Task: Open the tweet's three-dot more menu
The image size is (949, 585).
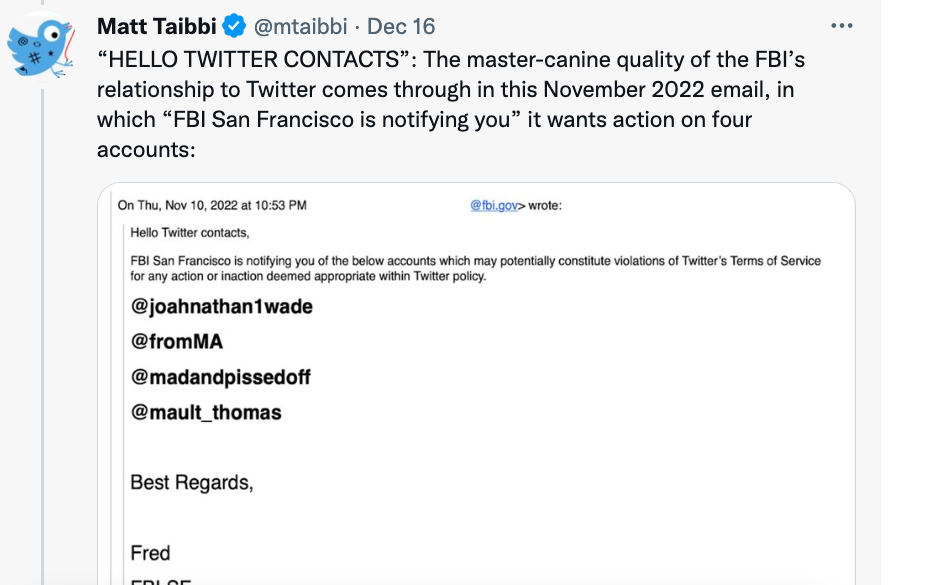Action: (841, 26)
